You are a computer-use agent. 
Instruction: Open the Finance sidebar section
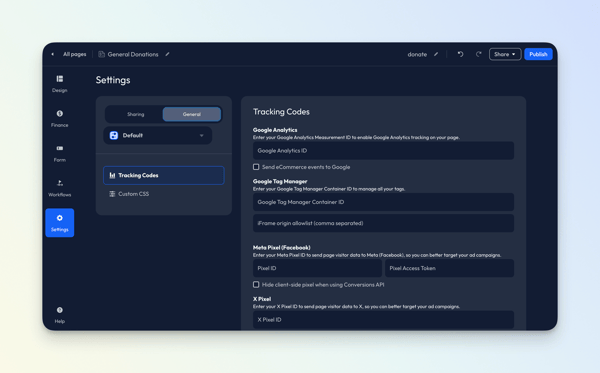59,119
